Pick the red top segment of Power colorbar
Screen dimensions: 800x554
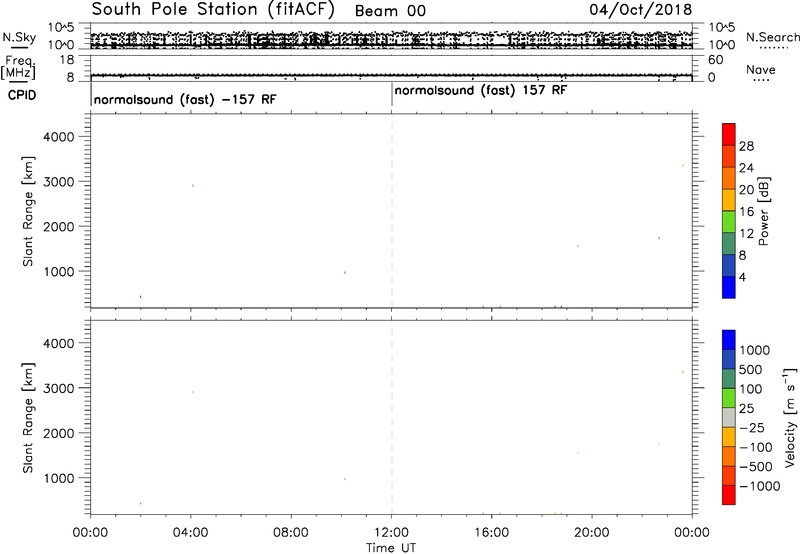click(x=729, y=134)
